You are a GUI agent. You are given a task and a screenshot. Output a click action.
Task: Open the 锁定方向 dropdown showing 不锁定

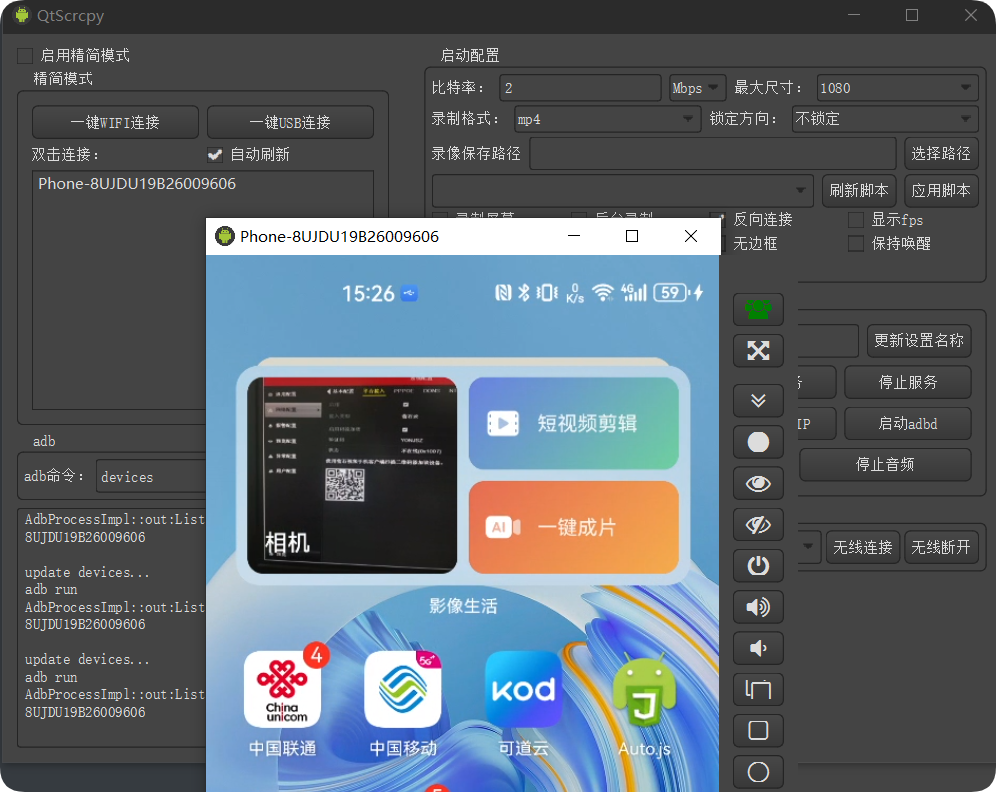pyautogui.click(x=884, y=120)
